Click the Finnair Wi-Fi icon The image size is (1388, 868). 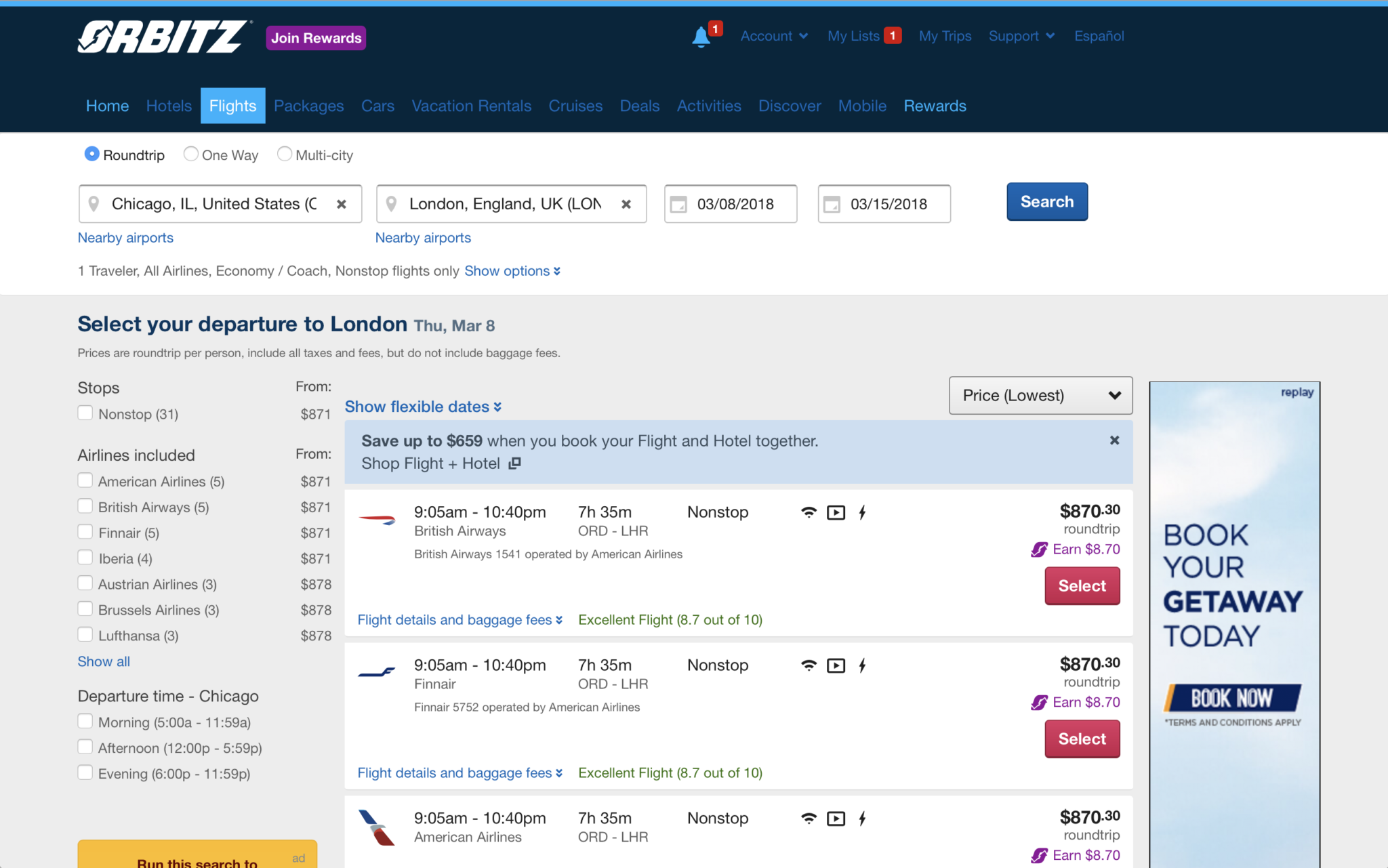(x=809, y=665)
